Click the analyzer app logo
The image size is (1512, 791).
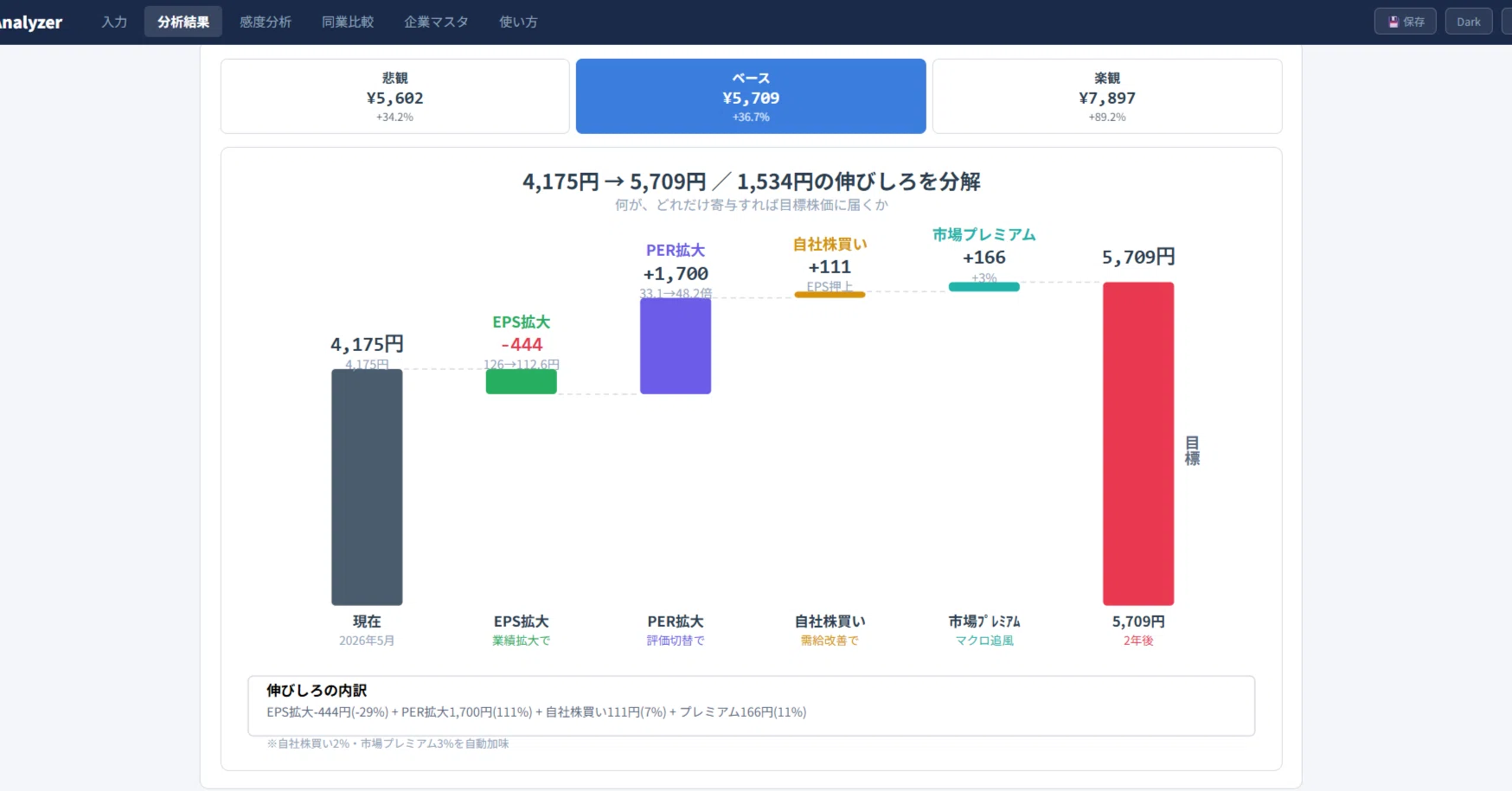pyautogui.click(x=31, y=22)
